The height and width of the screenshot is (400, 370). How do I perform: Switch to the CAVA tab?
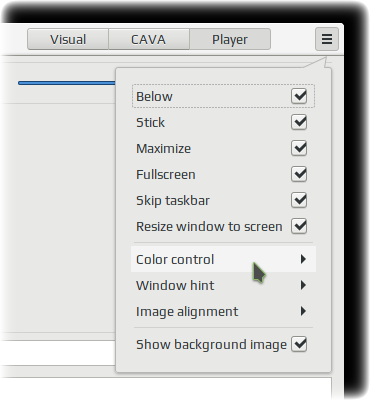[x=149, y=39]
